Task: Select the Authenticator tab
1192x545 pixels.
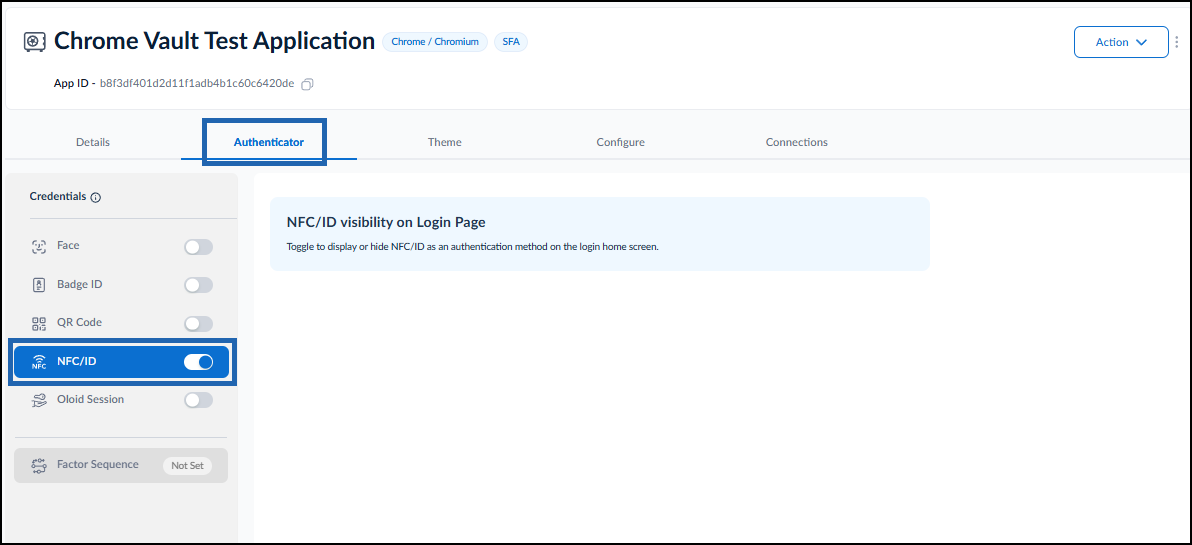Action: tap(268, 142)
